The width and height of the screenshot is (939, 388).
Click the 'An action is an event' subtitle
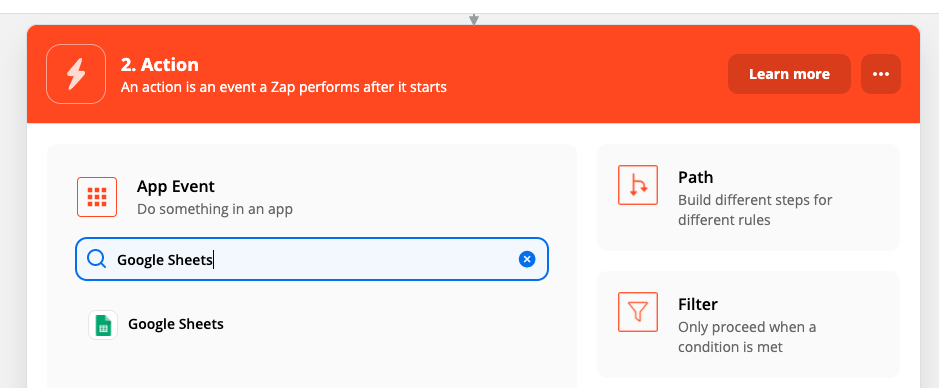284,87
